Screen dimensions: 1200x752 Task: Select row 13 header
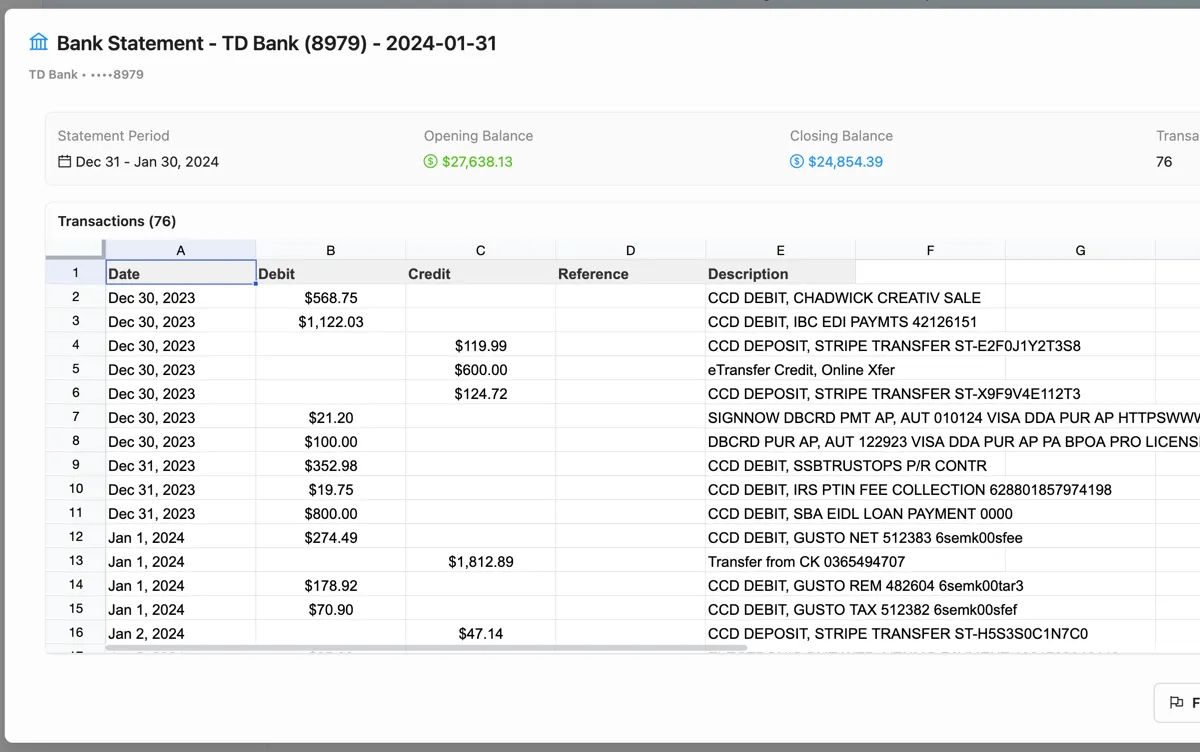(x=76, y=562)
